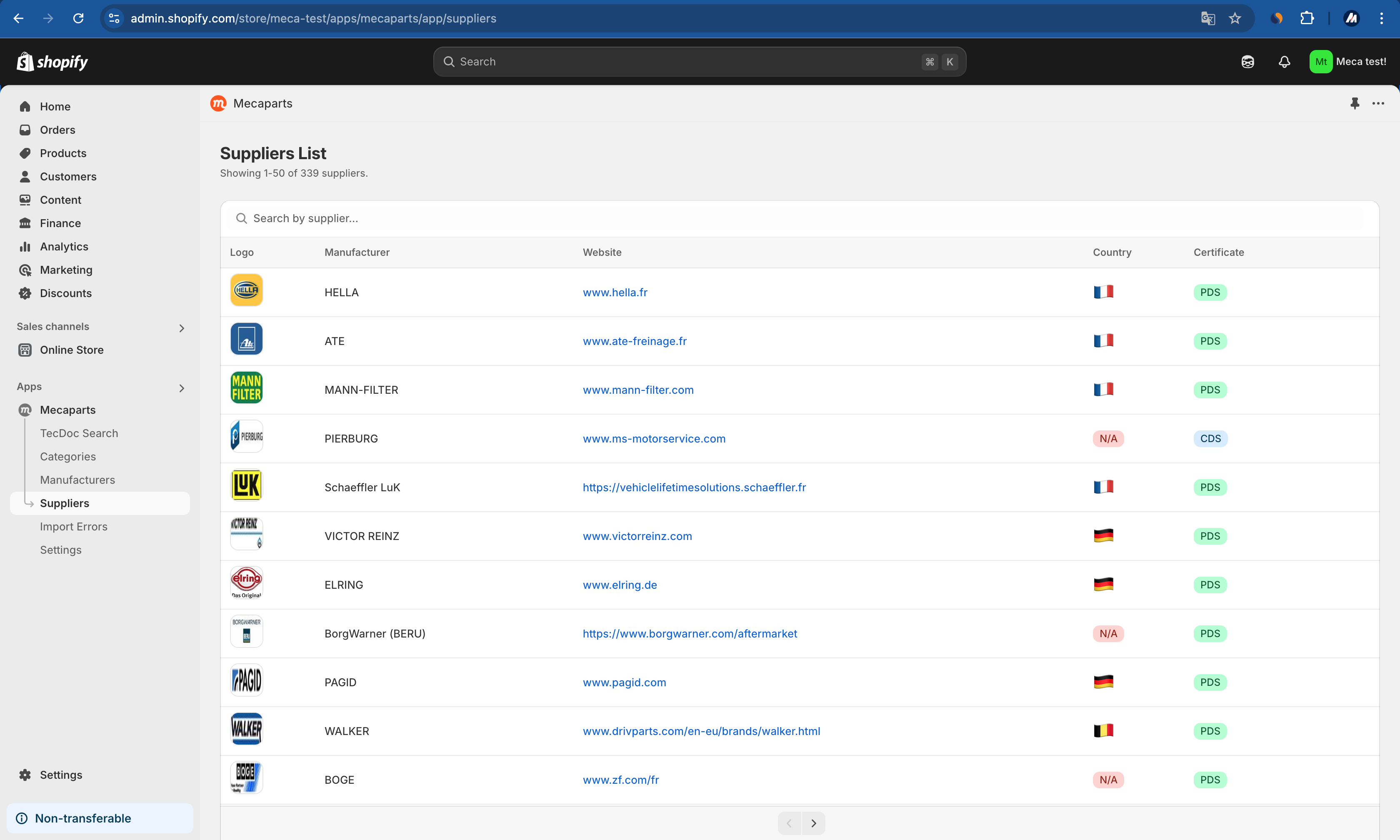1400x840 pixels.
Task: Open the Mecaparts app Settings sub-item
Action: tap(60, 550)
